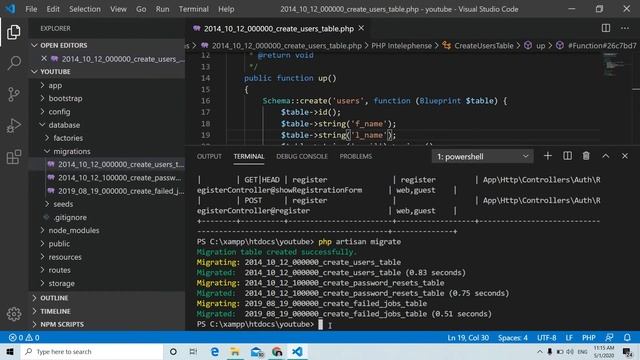
Task: Open the Source Control view
Action: pos(14,94)
